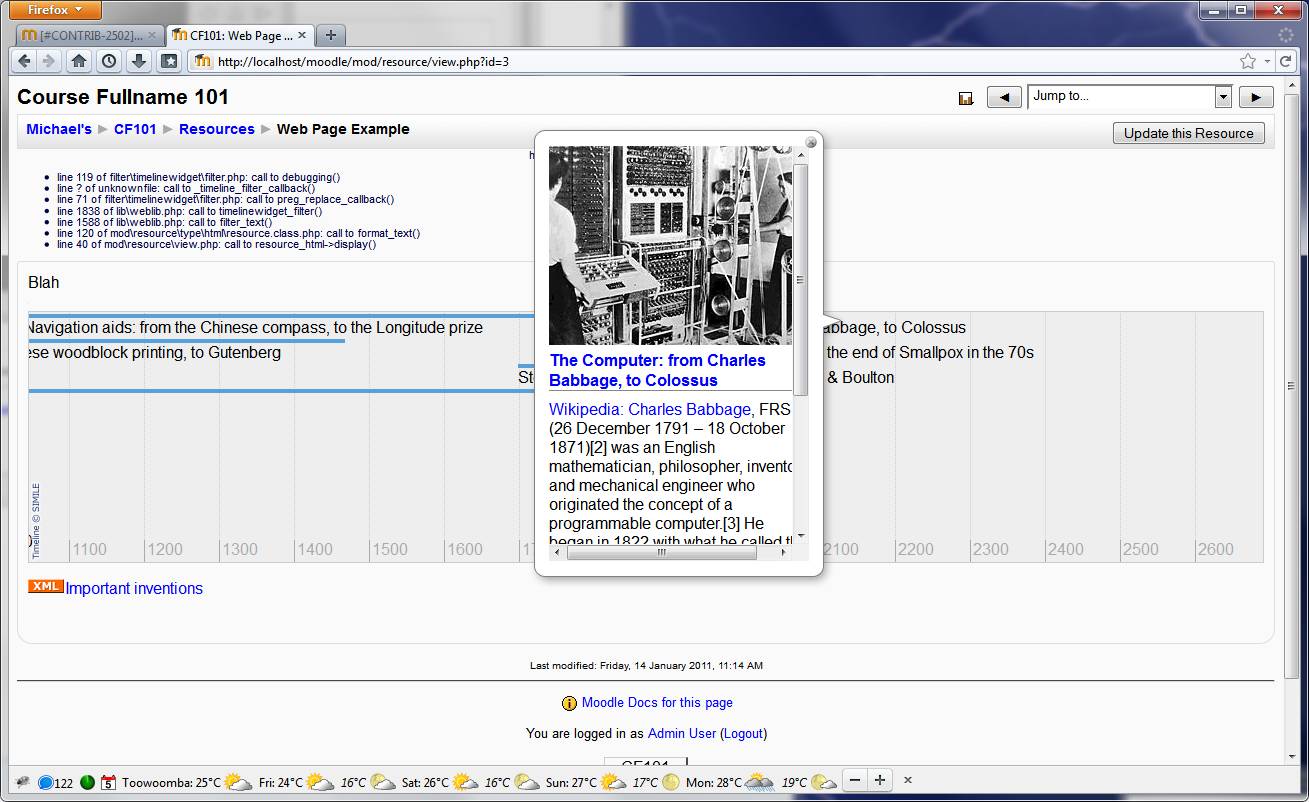Go to next activity with right arrow button
The image size is (1309, 802).
click(x=1256, y=97)
